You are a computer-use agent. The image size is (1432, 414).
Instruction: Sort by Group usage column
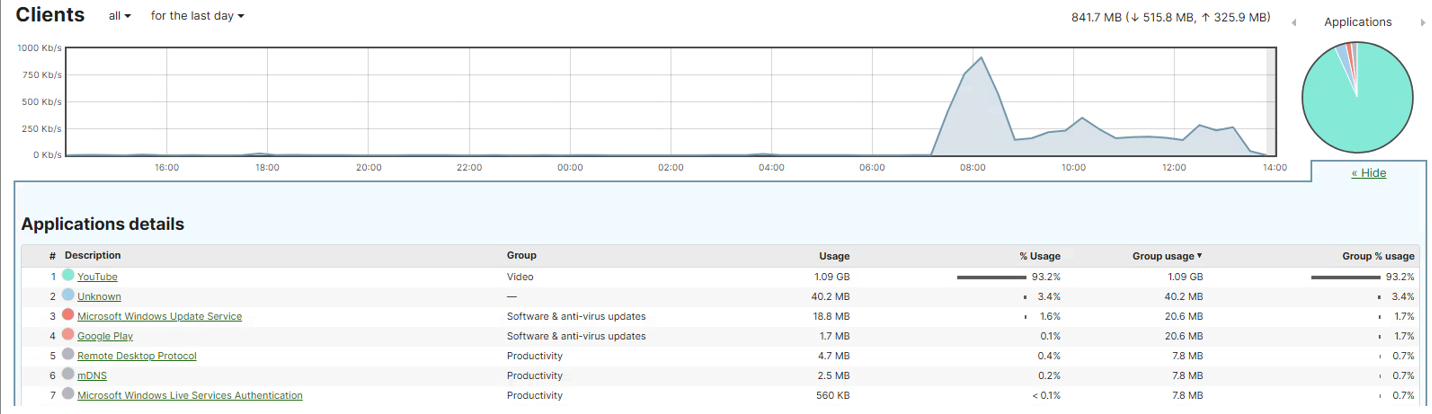point(1167,256)
